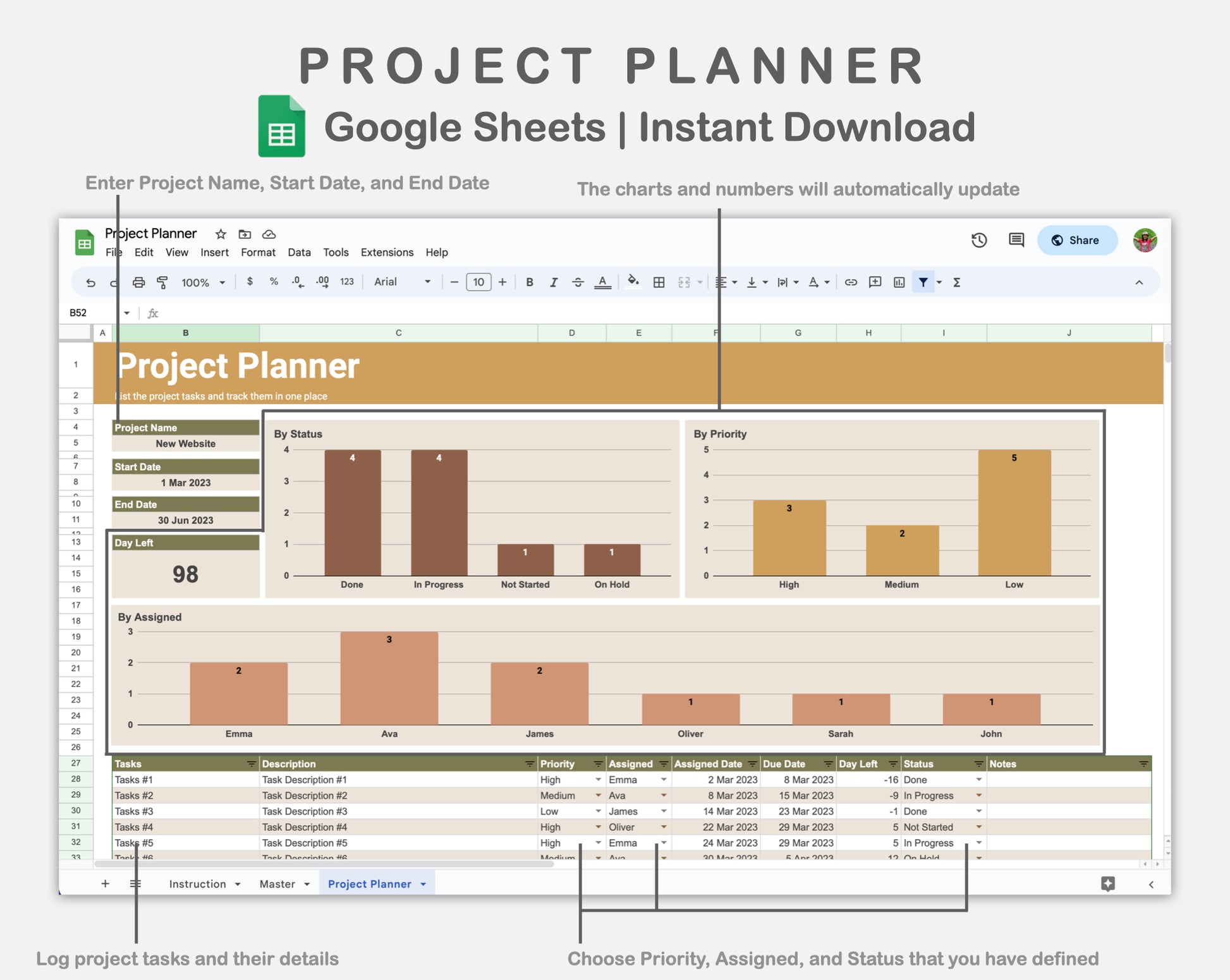Open Tasks #1 priority dropdown
This screenshot has width=1230, height=980.
598,780
